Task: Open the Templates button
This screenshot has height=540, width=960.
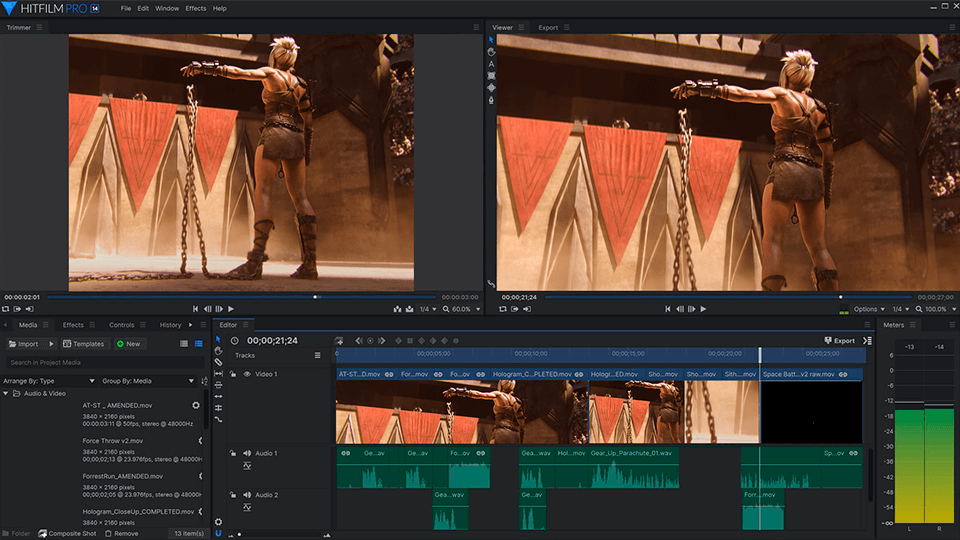Action: click(84, 344)
